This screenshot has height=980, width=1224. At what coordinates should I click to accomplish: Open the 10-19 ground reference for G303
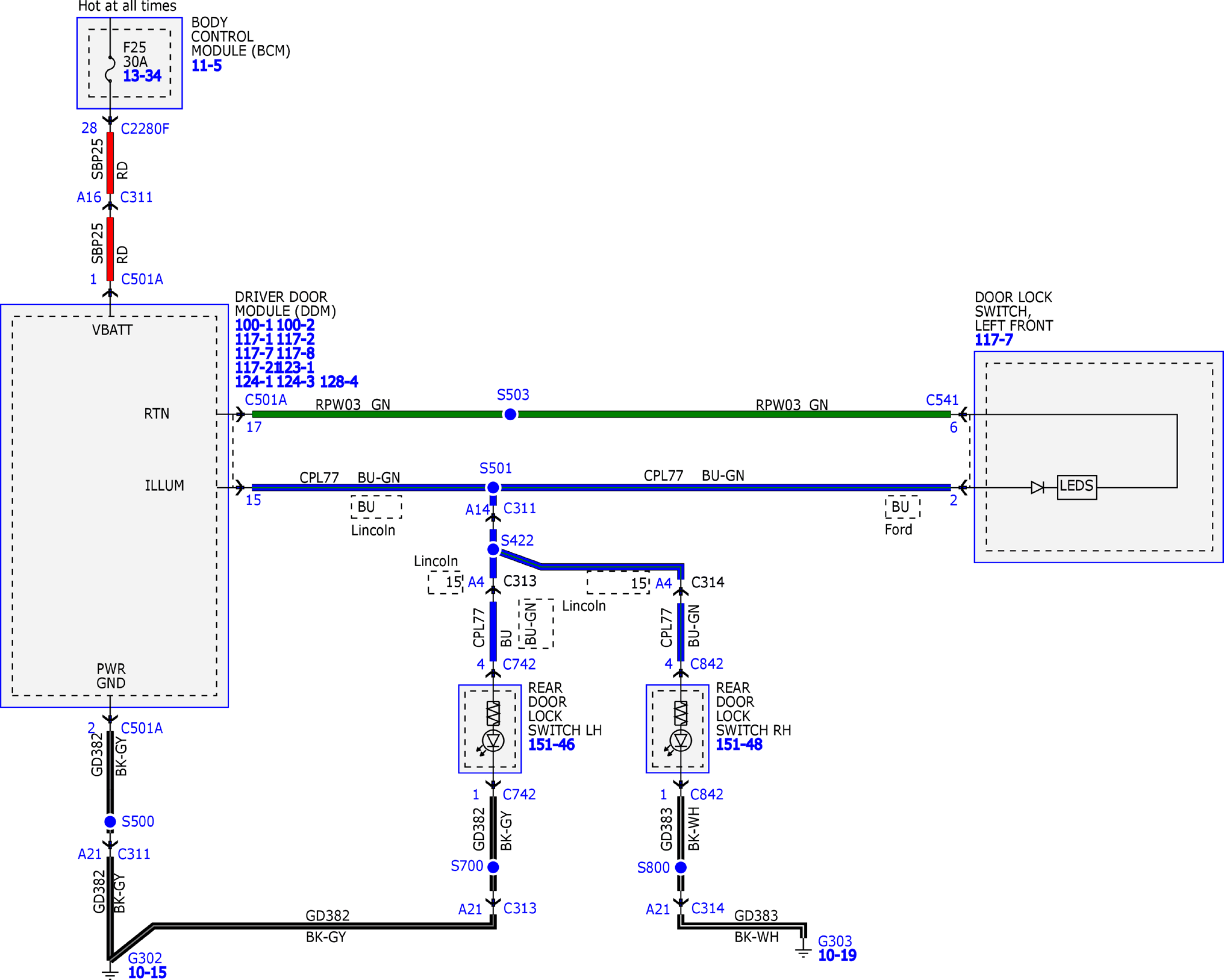click(x=837, y=955)
